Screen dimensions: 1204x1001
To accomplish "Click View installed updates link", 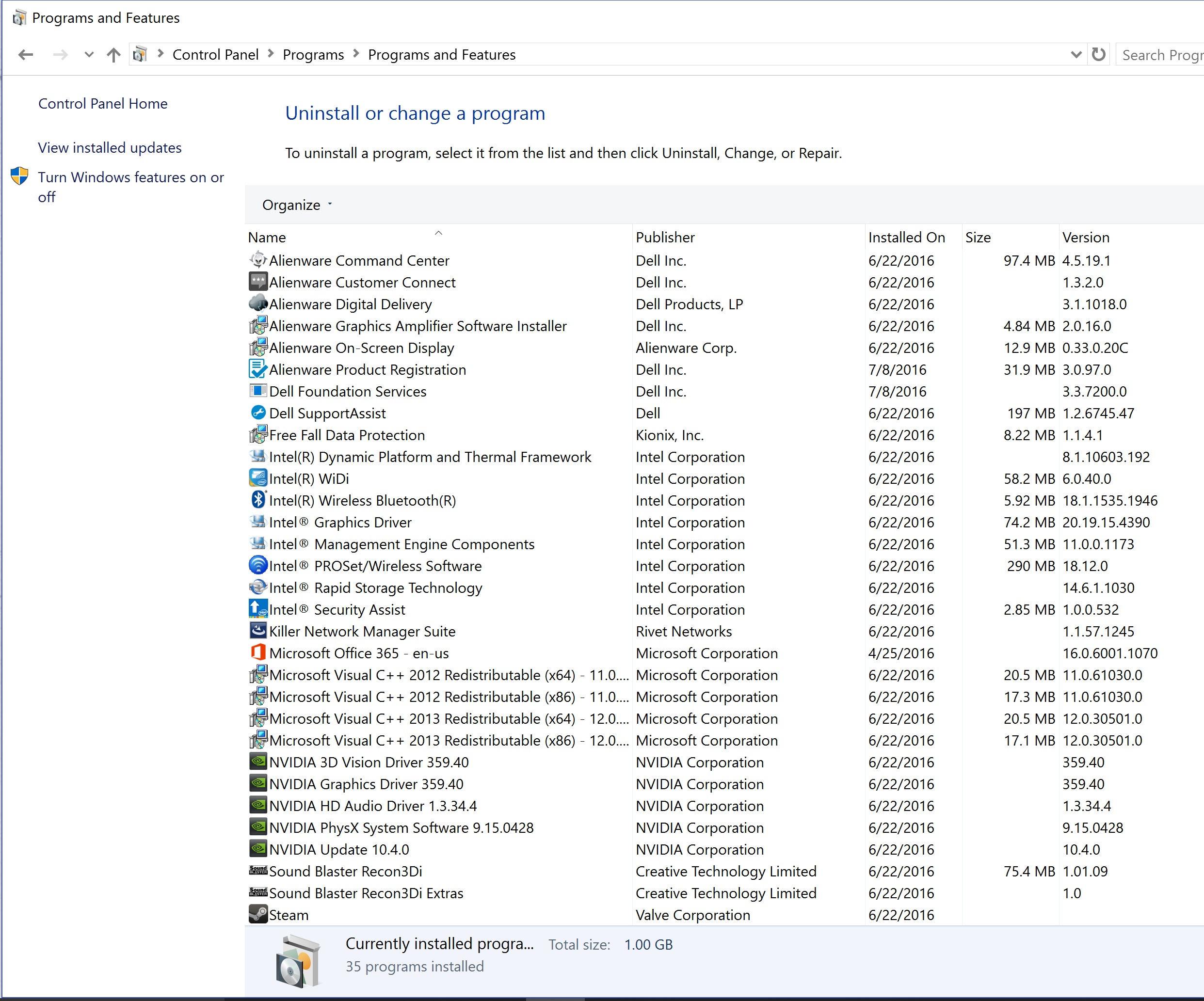I will (110, 148).
